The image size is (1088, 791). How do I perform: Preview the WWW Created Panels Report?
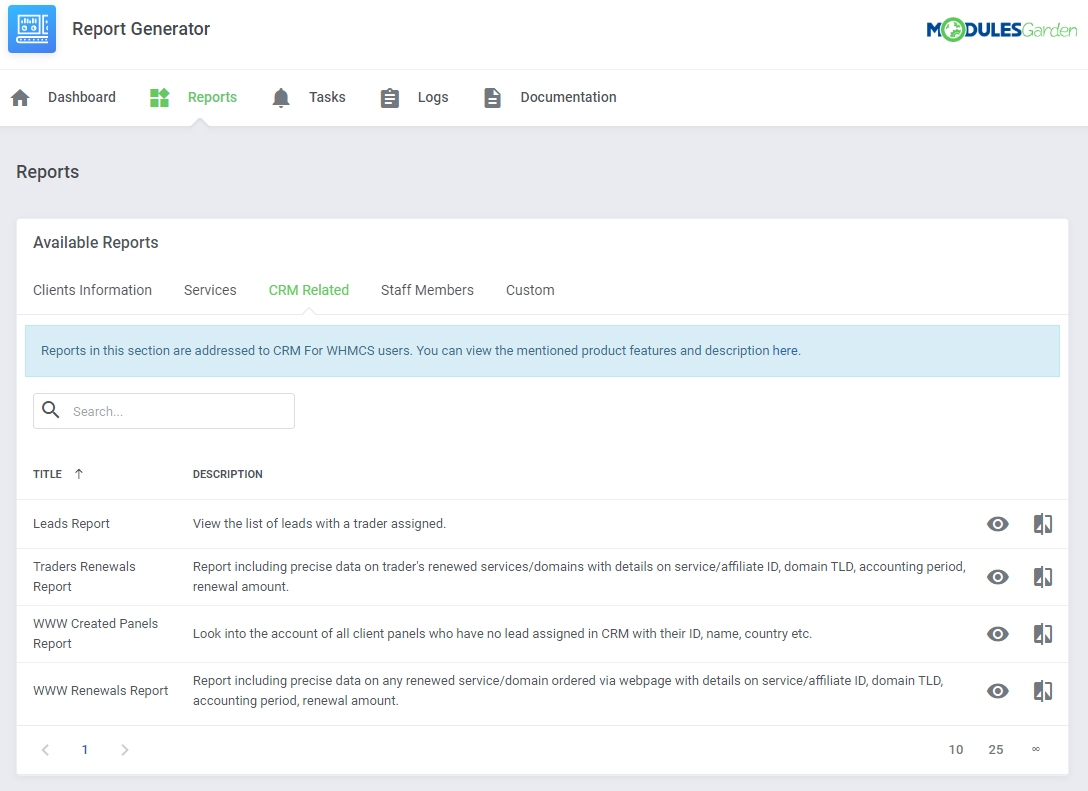(x=998, y=633)
